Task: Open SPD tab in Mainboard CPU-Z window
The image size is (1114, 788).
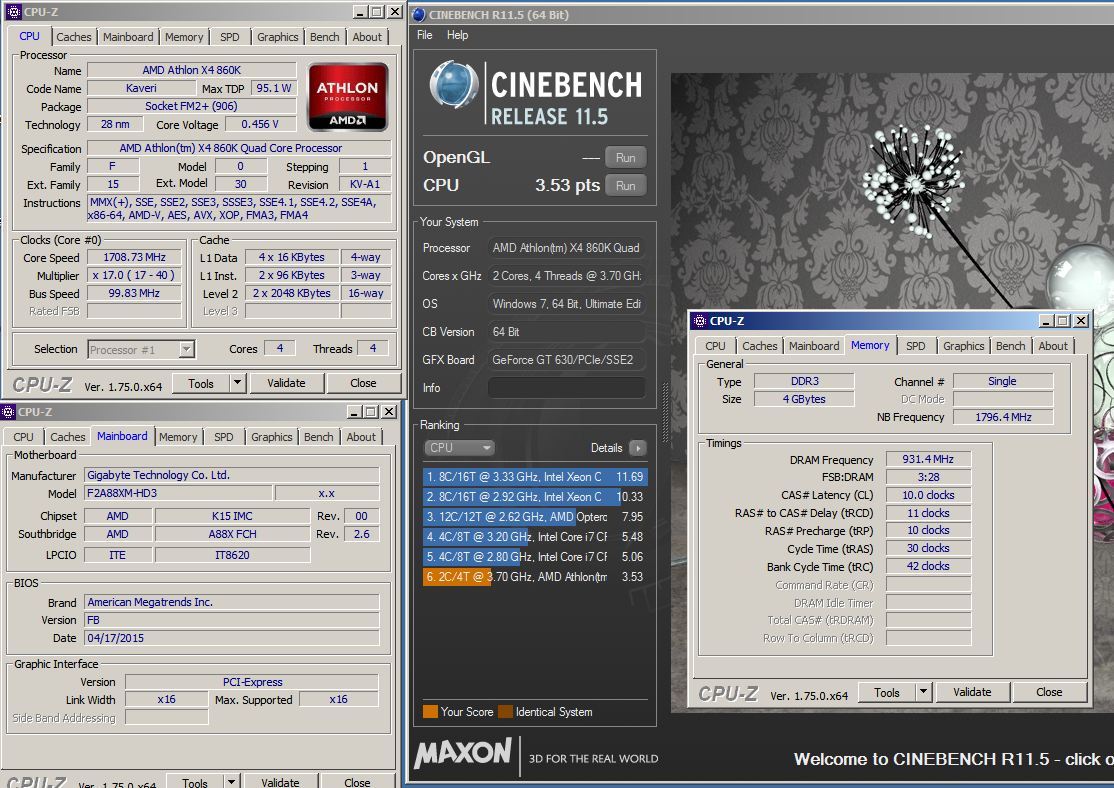Action: pyautogui.click(x=223, y=437)
